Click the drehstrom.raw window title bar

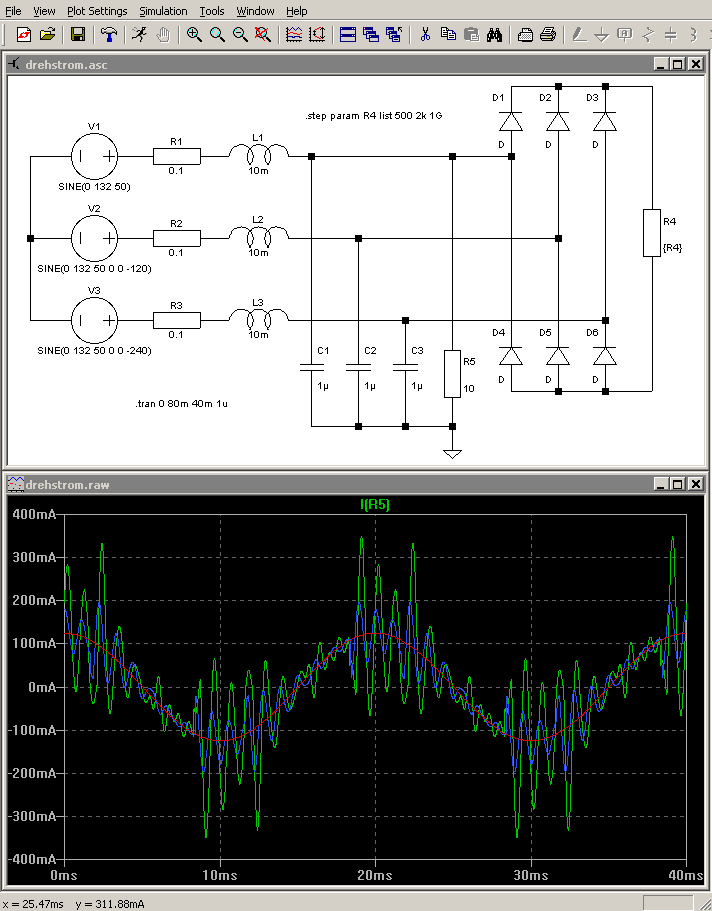(300, 484)
